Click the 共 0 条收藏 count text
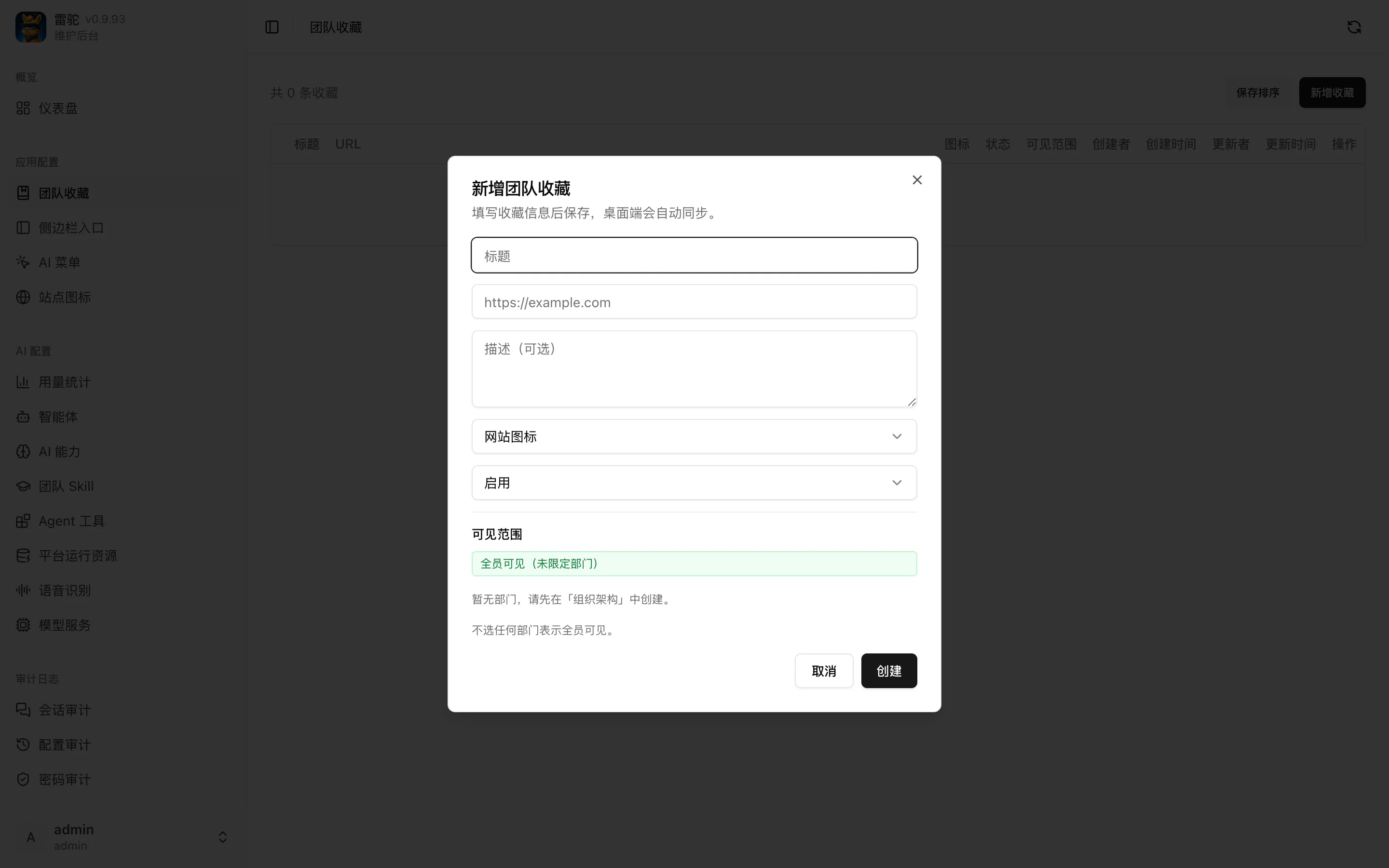Viewport: 1389px width, 868px height. pyautogui.click(x=304, y=93)
